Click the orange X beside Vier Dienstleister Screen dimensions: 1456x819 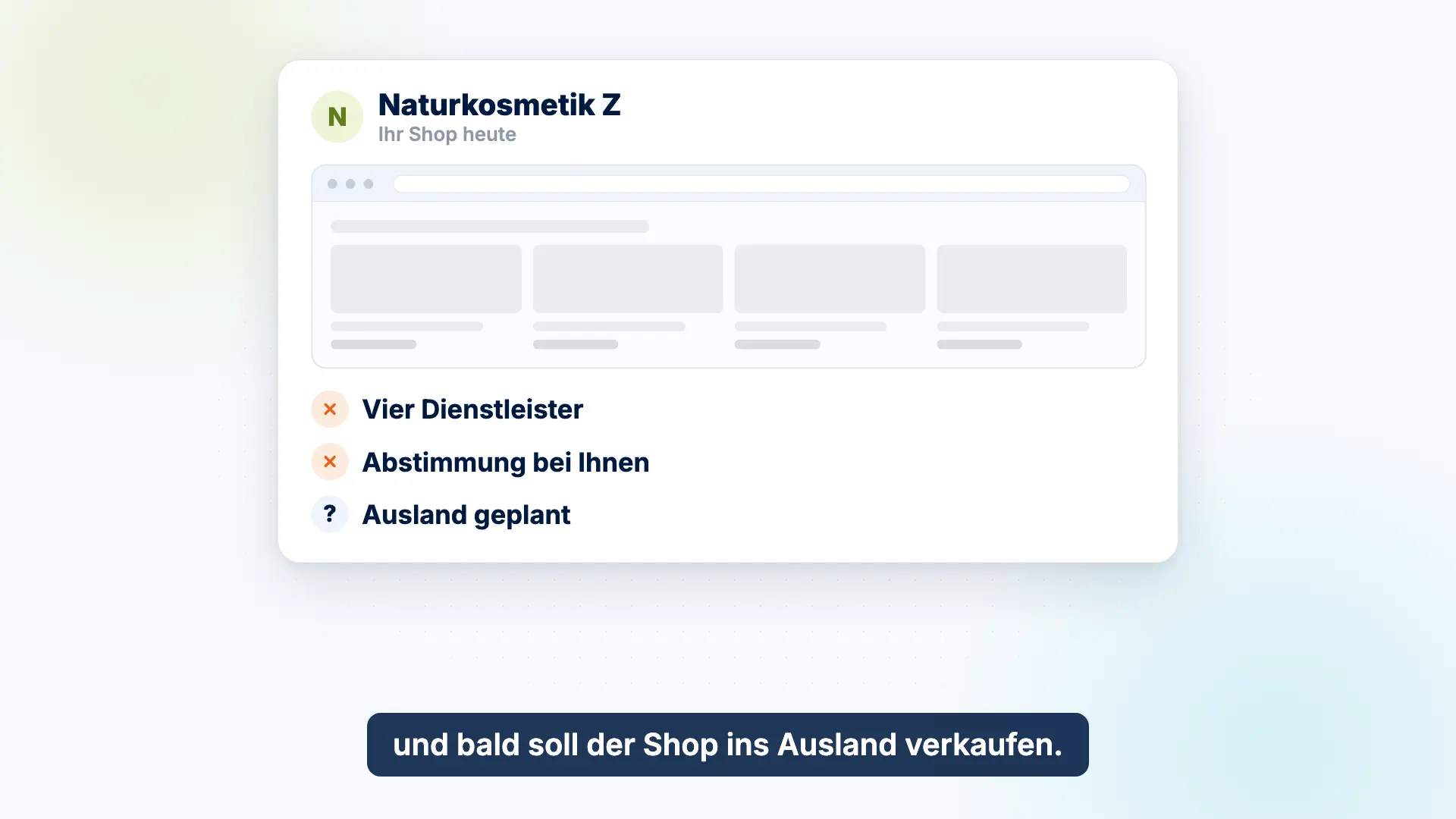pos(330,409)
